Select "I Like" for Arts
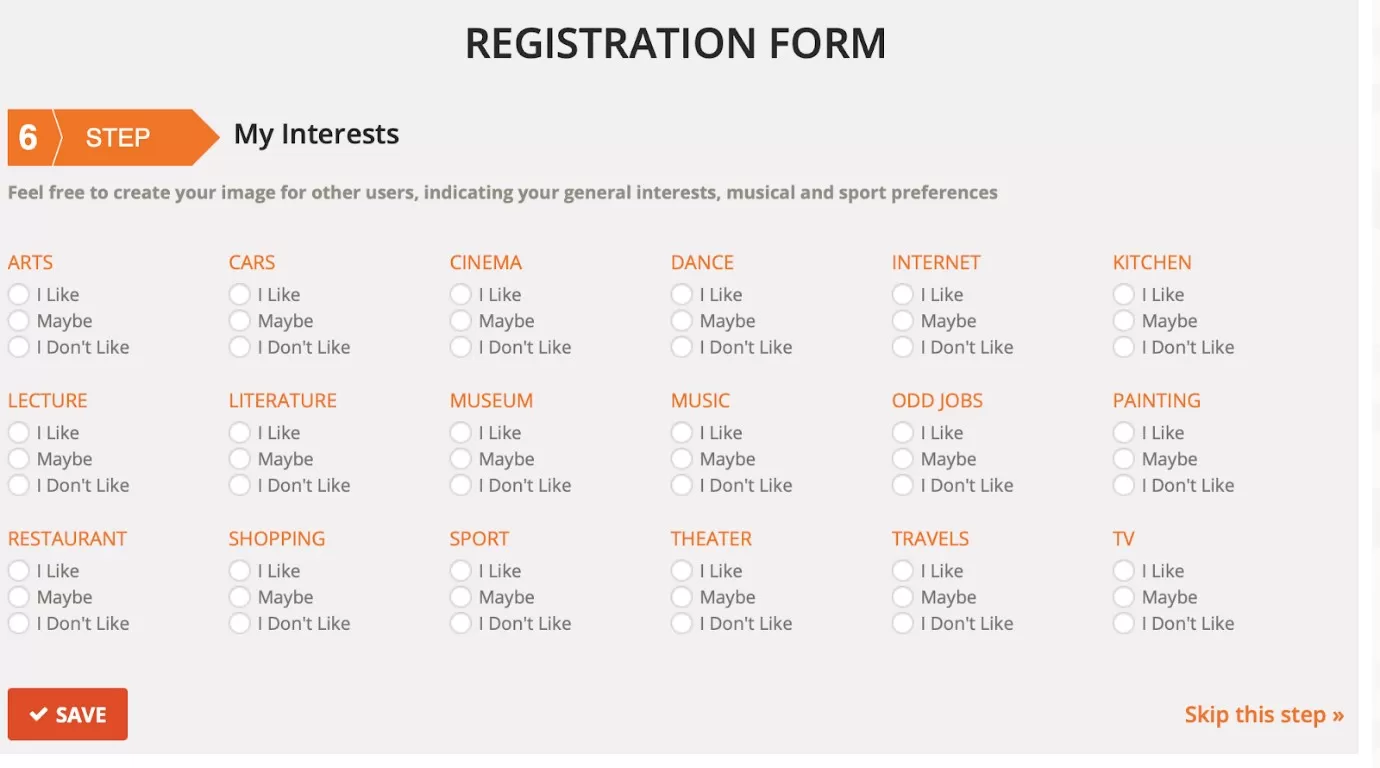Image resolution: width=1380 pixels, height=768 pixels. (18, 295)
